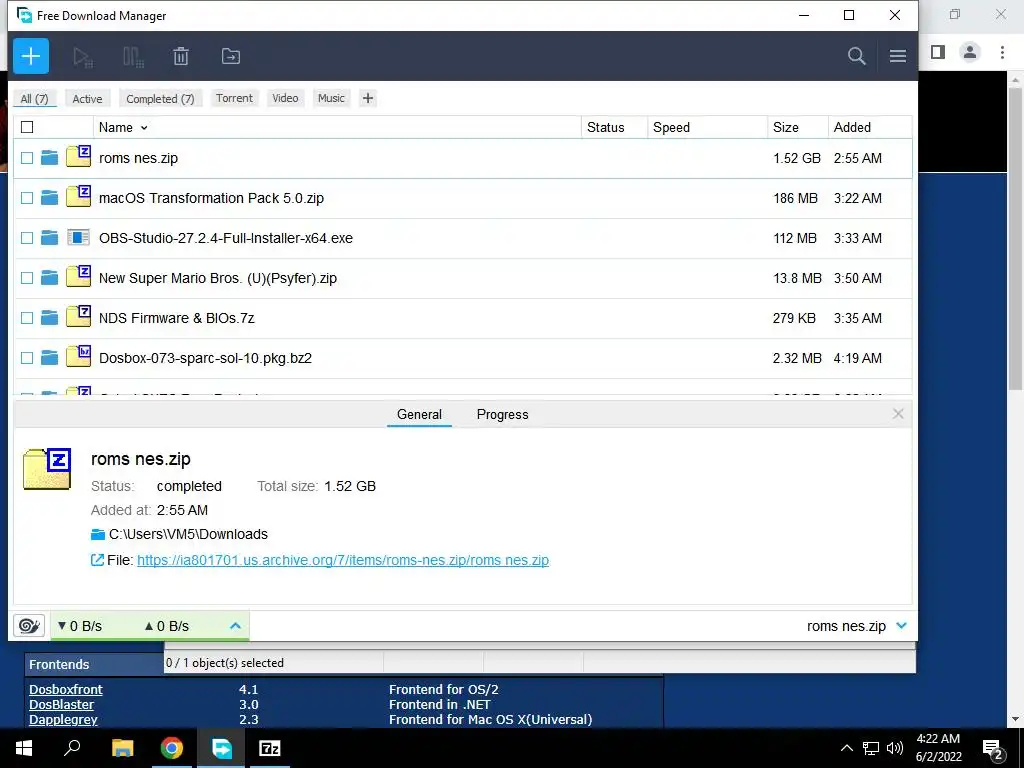
Task: Click the zip file icon of roms nes.zip row
Action: tap(78, 157)
